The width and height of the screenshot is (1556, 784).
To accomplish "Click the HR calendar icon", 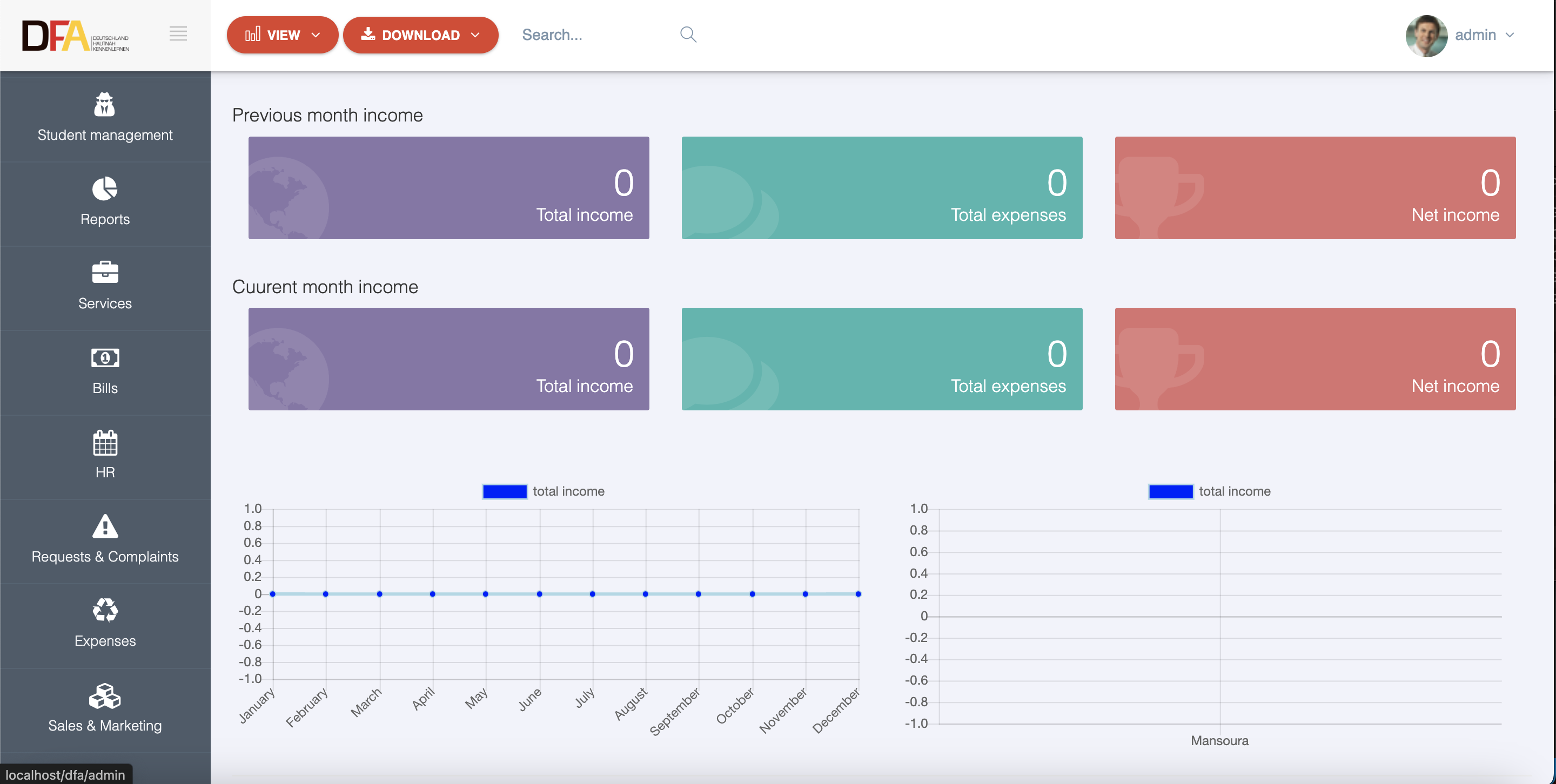I will coord(104,442).
